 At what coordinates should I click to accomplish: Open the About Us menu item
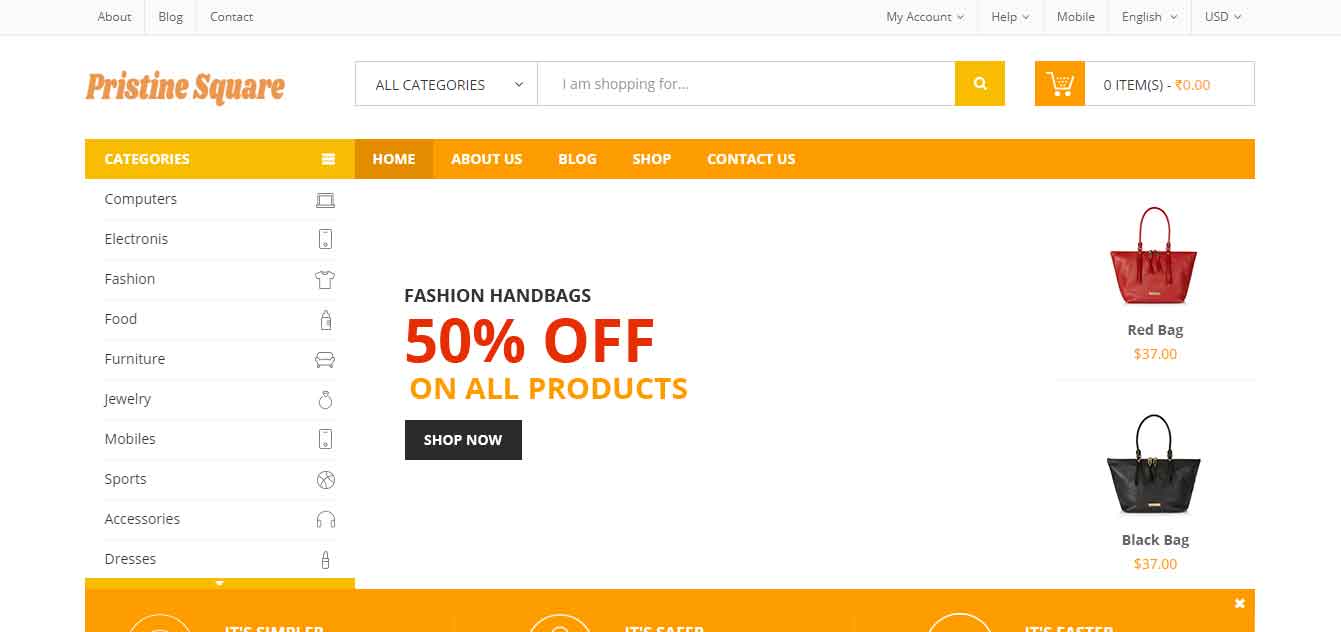(487, 159)
